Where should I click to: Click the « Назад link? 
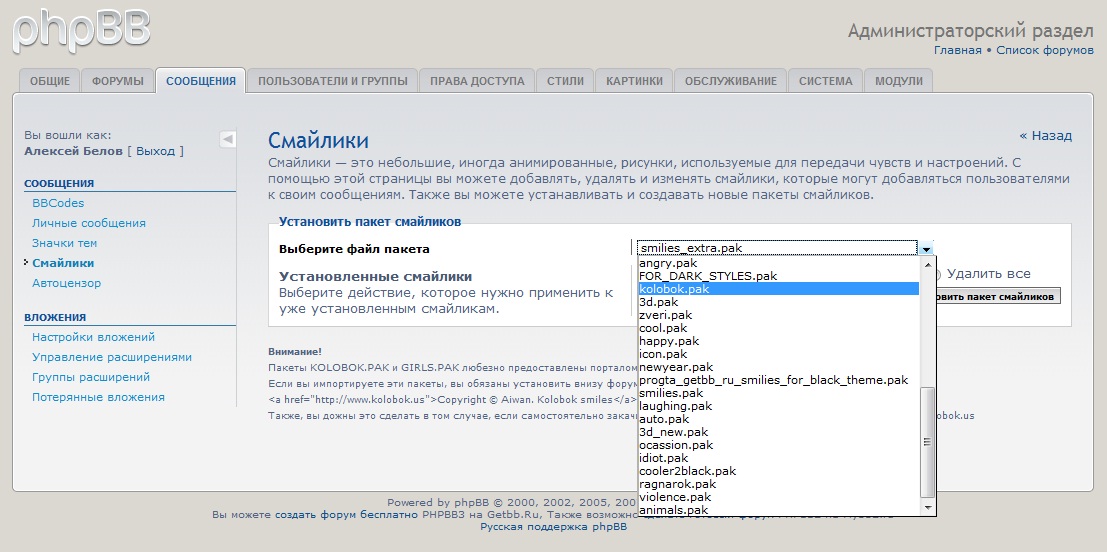[1046, 136]
